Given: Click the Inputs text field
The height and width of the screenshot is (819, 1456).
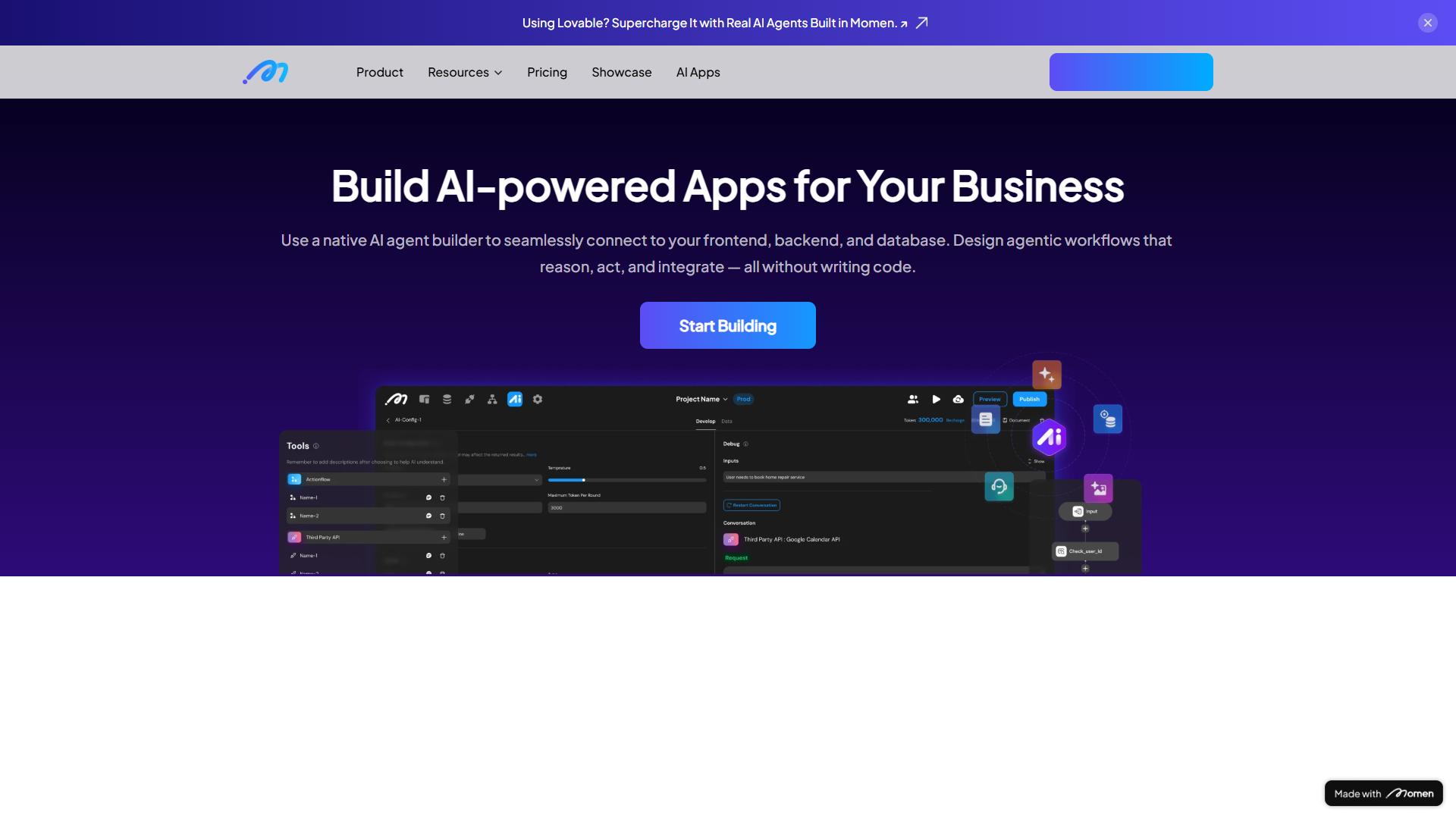Looking at the screenshot, I should point(883,477).
